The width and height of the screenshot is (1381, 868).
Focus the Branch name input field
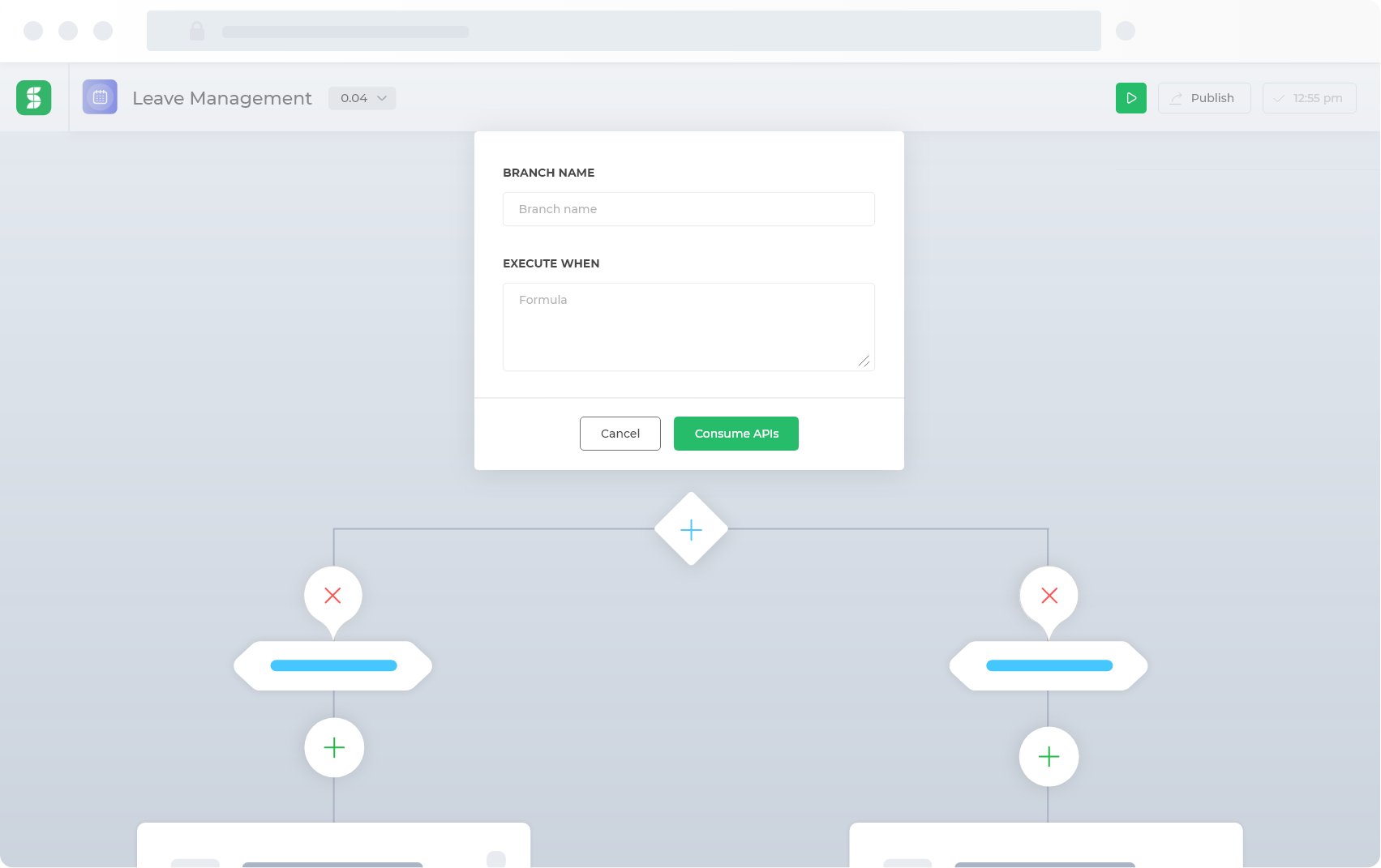tap(688, 209)
